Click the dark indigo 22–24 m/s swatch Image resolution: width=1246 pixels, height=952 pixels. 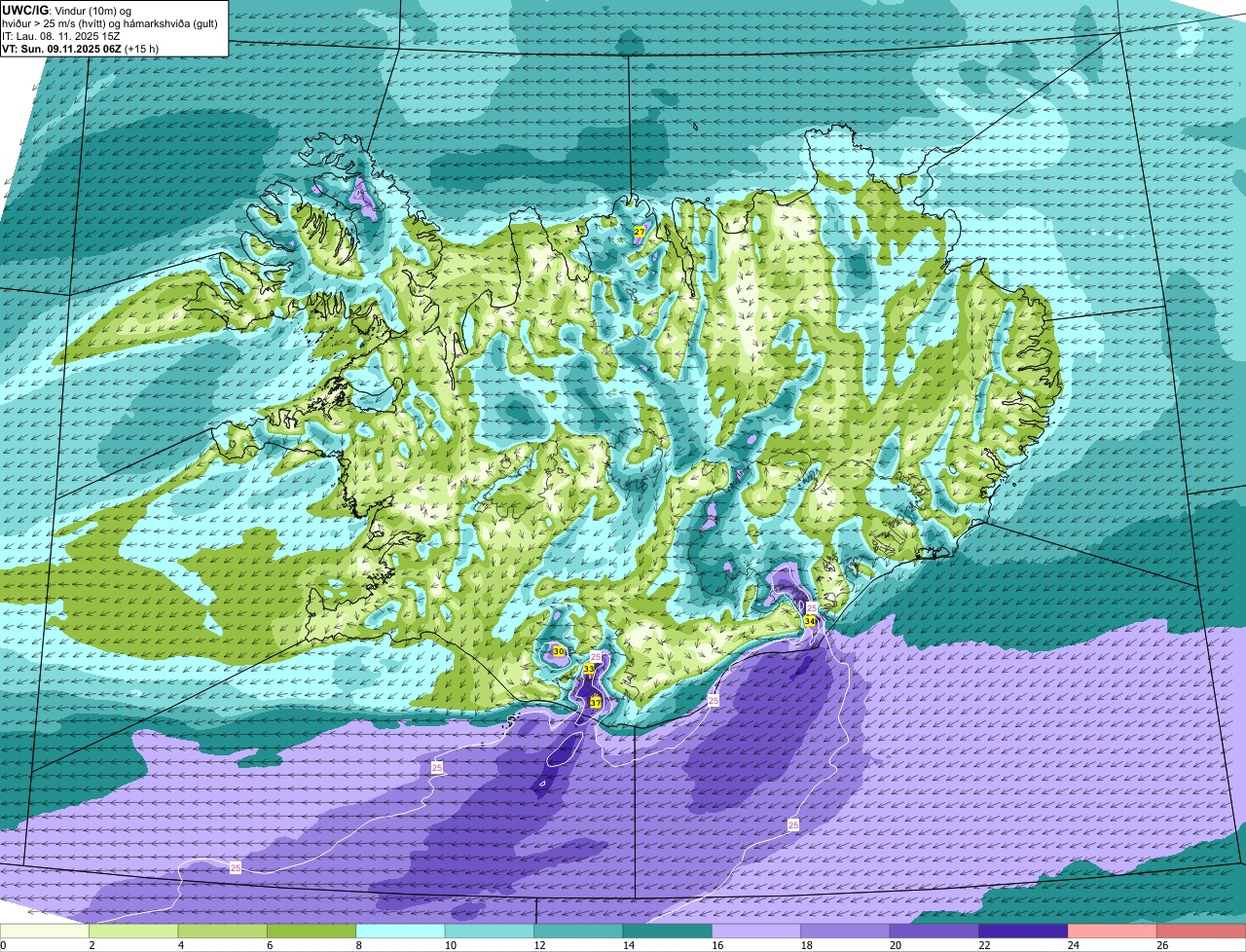point(1025,931)
